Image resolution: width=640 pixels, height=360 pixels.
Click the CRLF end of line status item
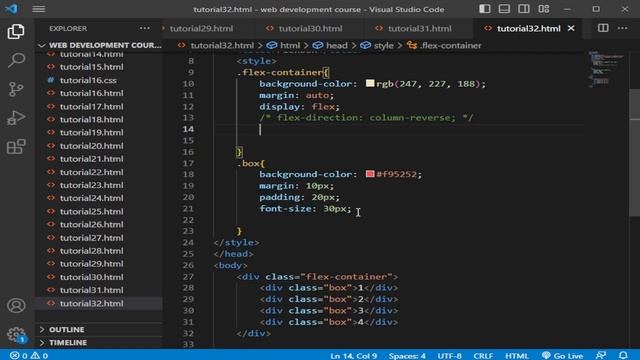483,356
